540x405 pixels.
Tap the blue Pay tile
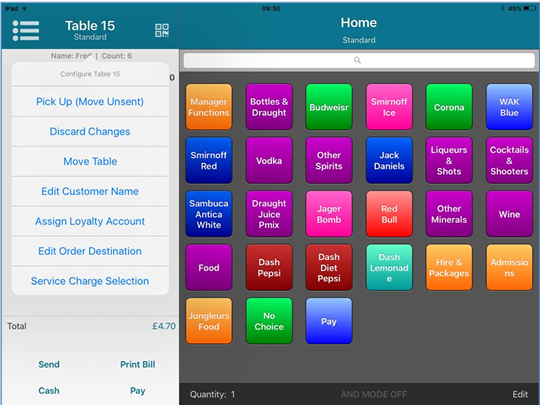(329, 321)
